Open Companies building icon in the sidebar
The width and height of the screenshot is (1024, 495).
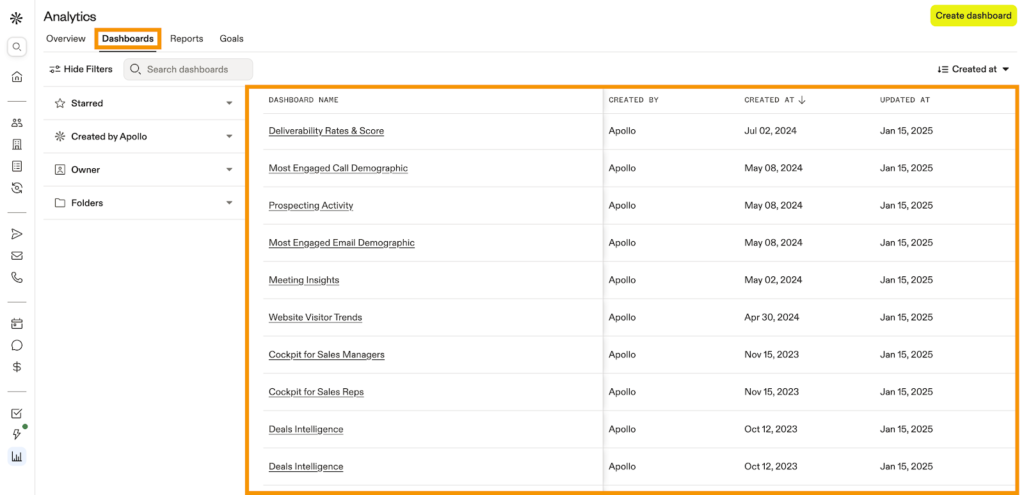[17, 145]
